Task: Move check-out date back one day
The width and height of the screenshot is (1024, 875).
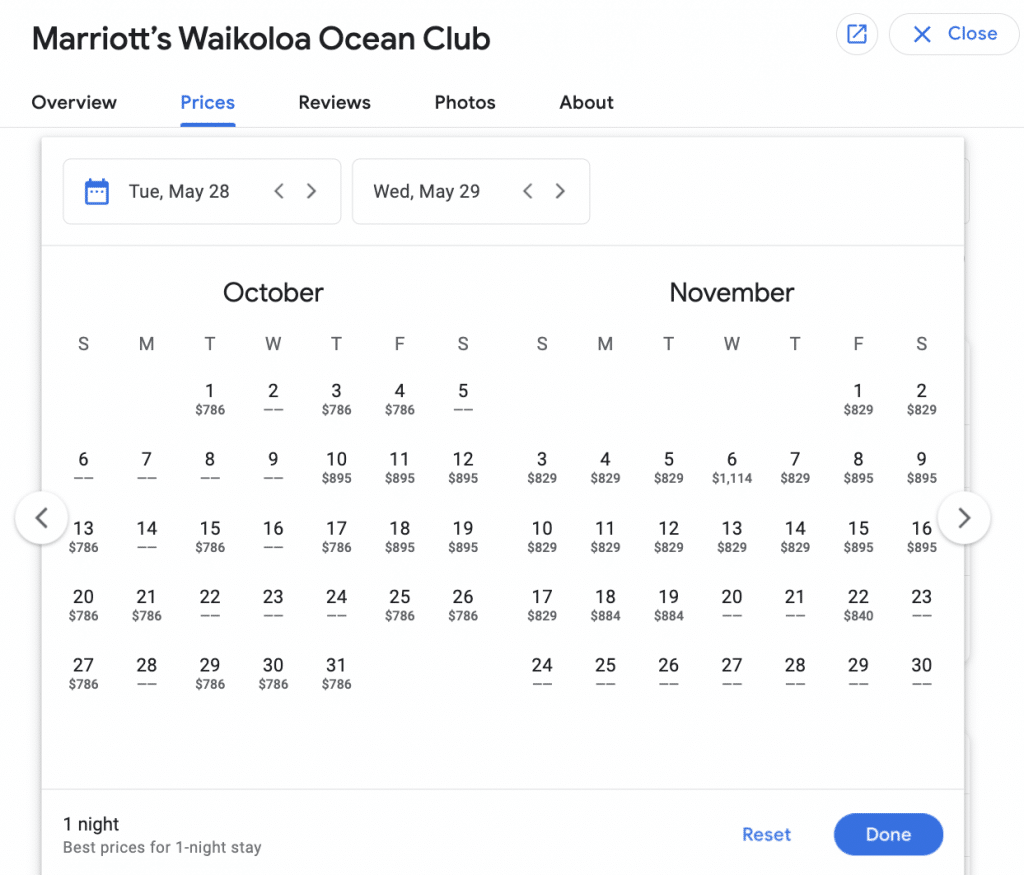Action: point(528,192)
